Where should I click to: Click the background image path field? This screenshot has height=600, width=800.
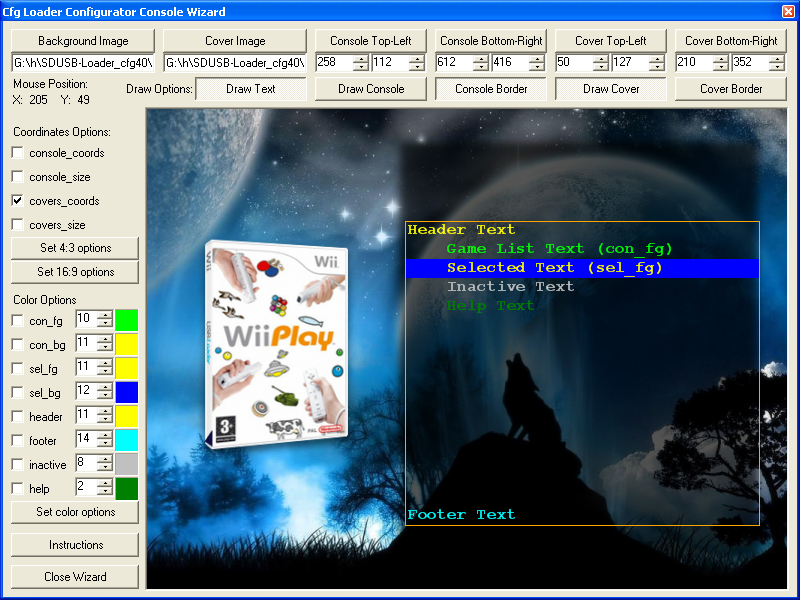(x=83, y=63)
